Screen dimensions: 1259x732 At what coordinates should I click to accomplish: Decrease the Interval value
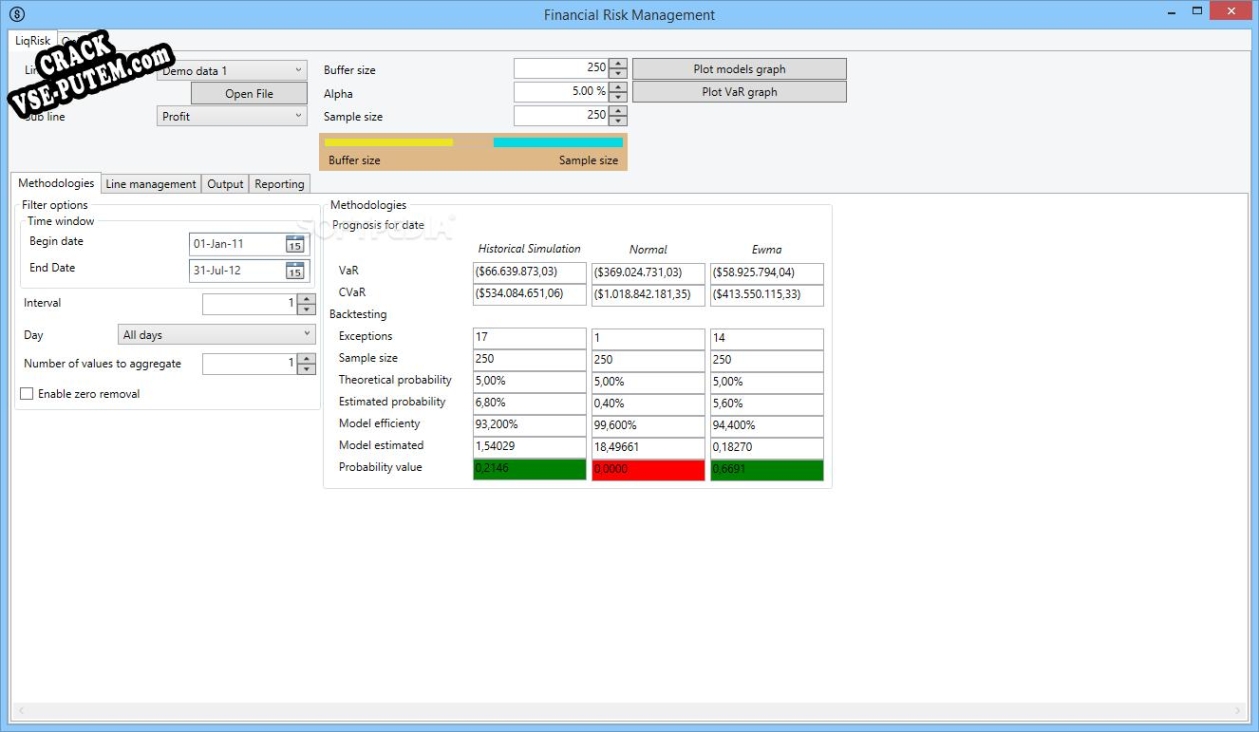click(x=307, y=309)
